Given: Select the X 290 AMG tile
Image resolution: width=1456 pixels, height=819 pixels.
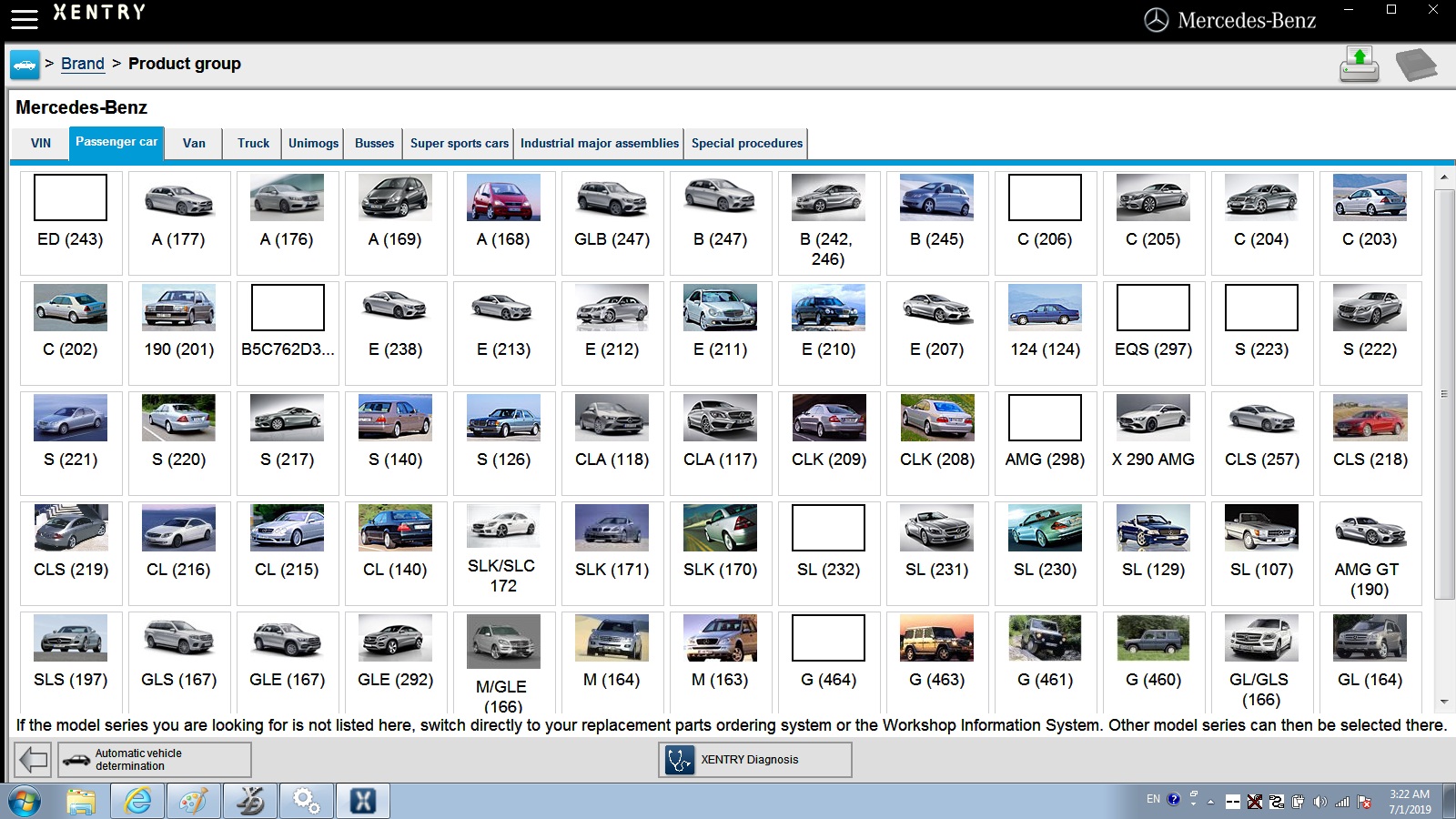Looking at the screenshot, I should click(1154, 443).
